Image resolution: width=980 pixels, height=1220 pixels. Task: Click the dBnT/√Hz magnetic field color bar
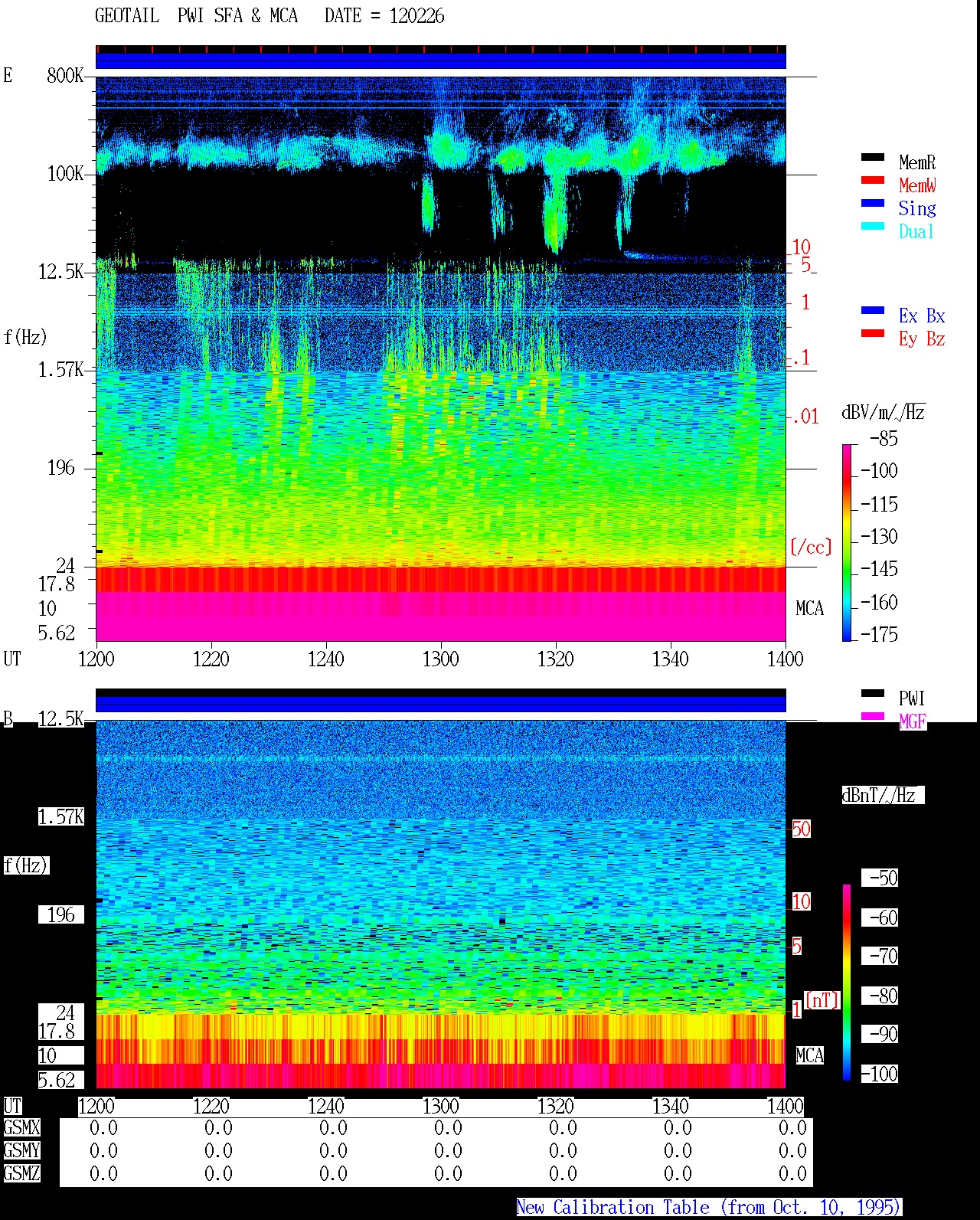(x=846, y=983)
